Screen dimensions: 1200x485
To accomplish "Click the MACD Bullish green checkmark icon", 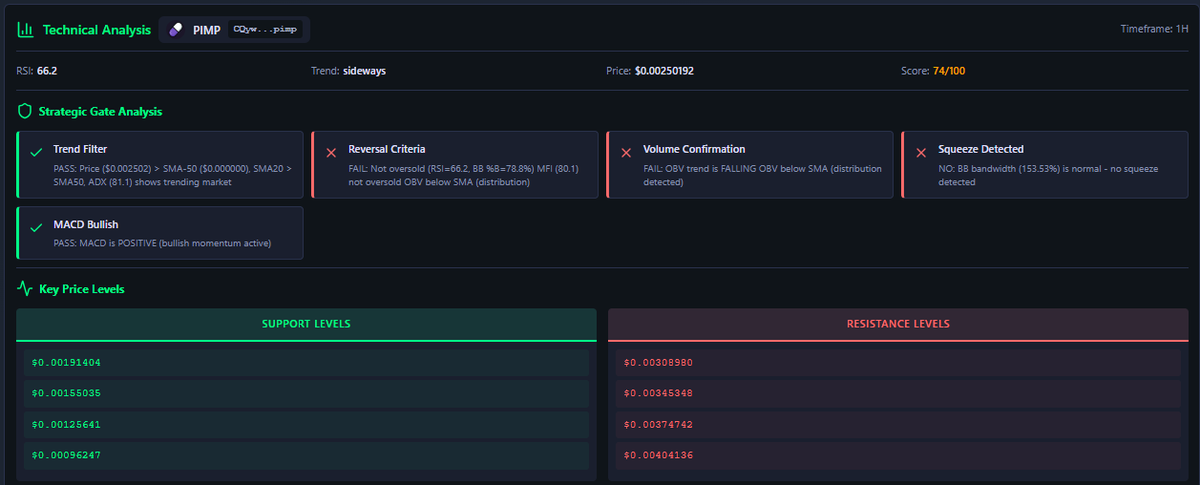I will point(36,227).
